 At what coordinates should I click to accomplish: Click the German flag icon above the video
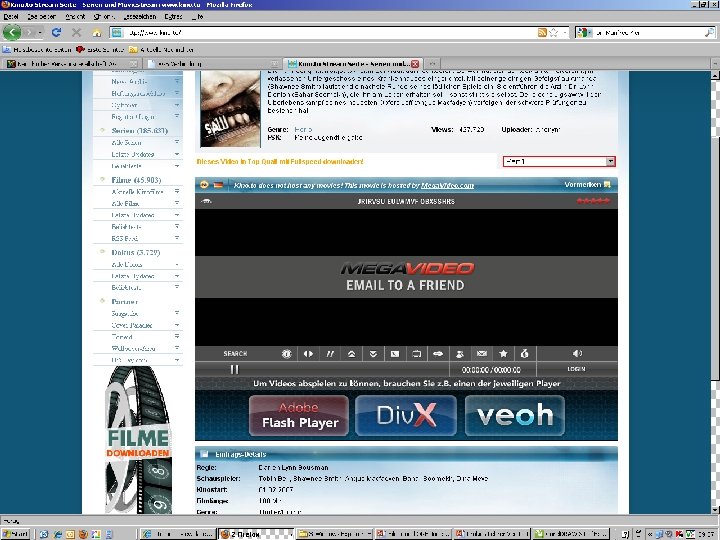click(218, 185)
